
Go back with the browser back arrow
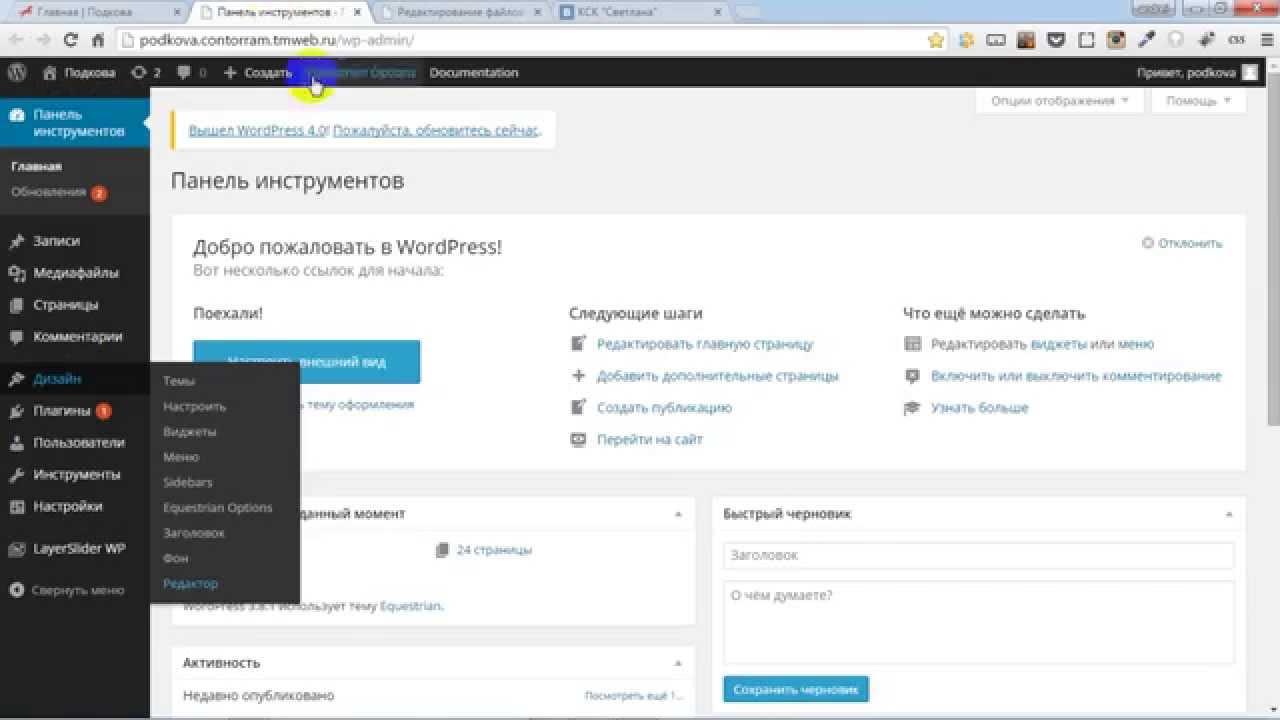coord(16,40)
